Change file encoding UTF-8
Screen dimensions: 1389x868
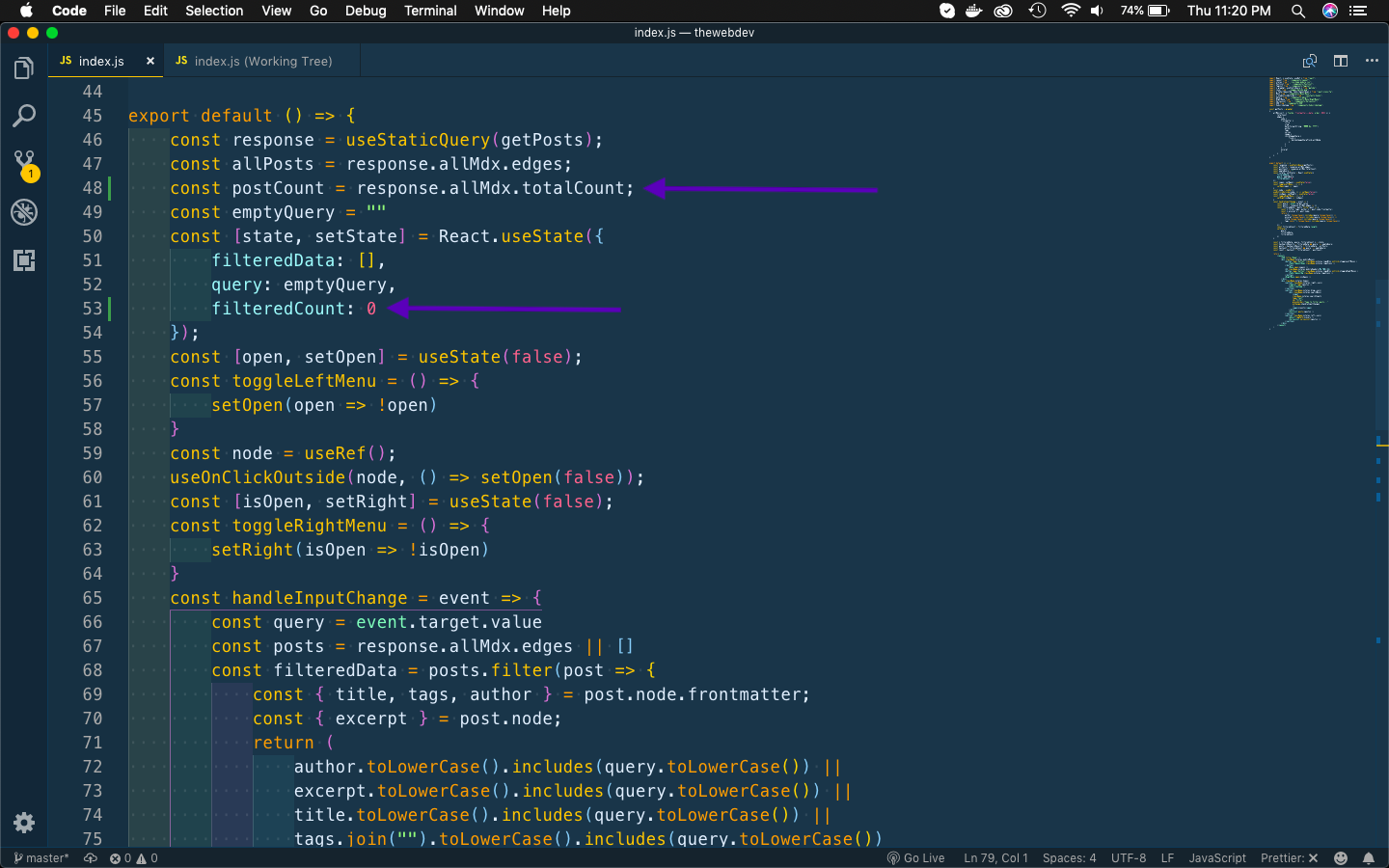click(x=1129, y=858)
